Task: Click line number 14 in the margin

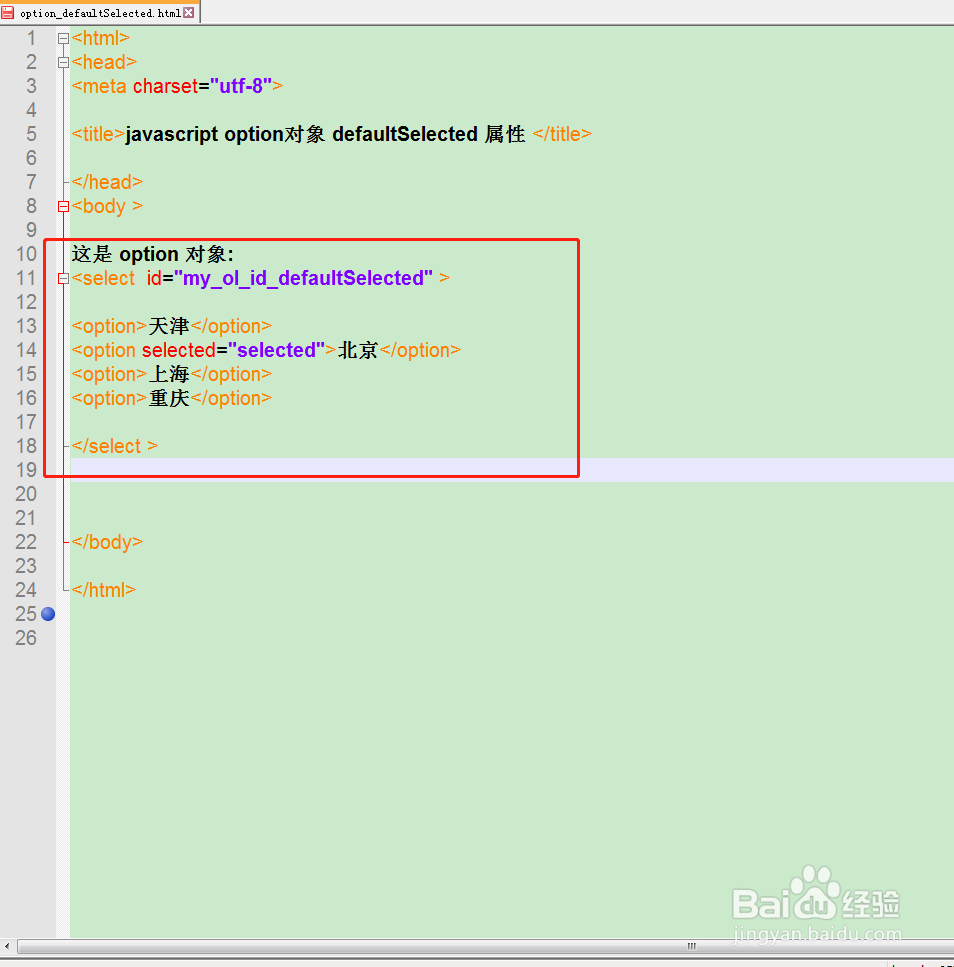Action: tap(27, 350)
